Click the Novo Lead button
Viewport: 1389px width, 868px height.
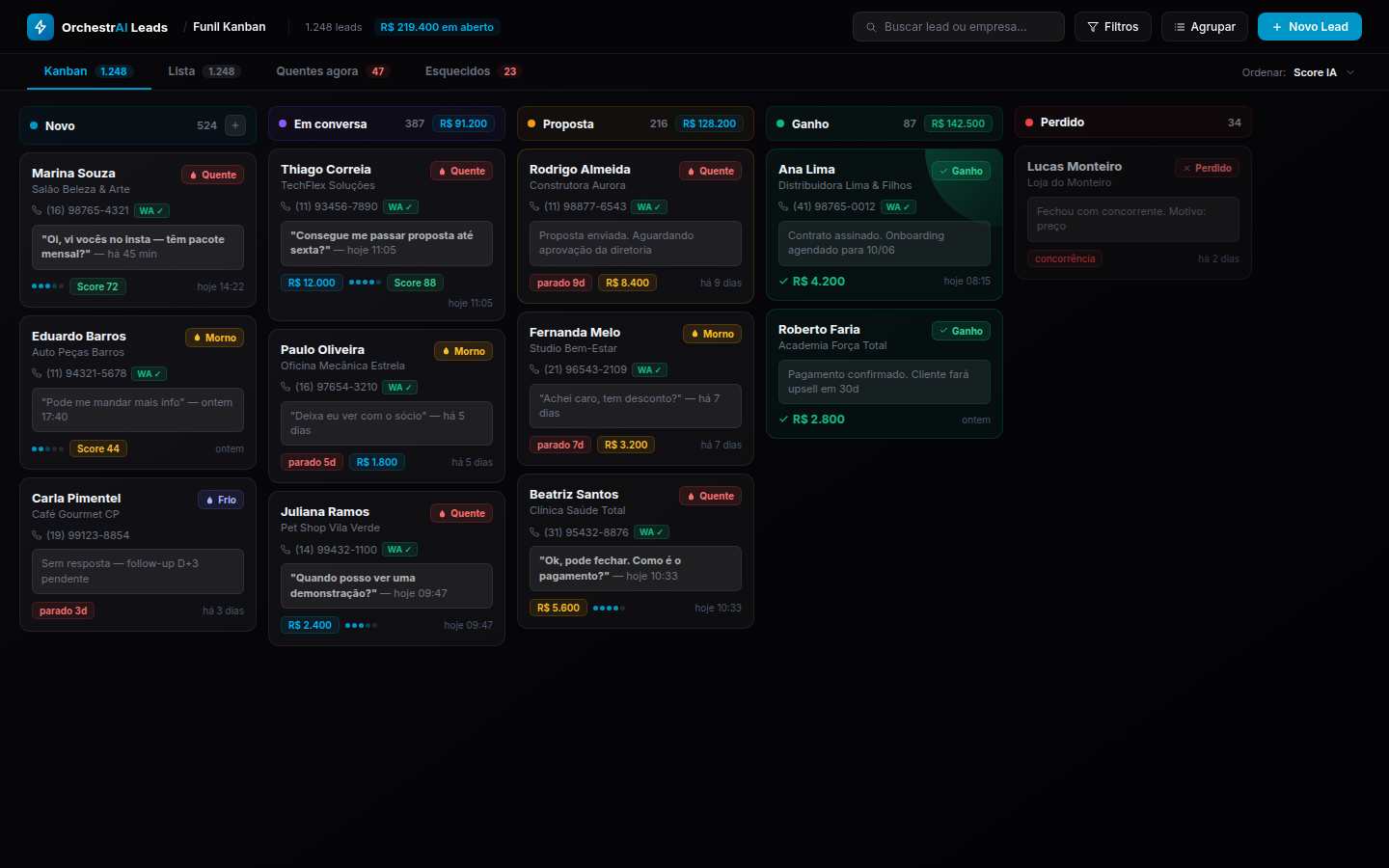[1310, 27]
